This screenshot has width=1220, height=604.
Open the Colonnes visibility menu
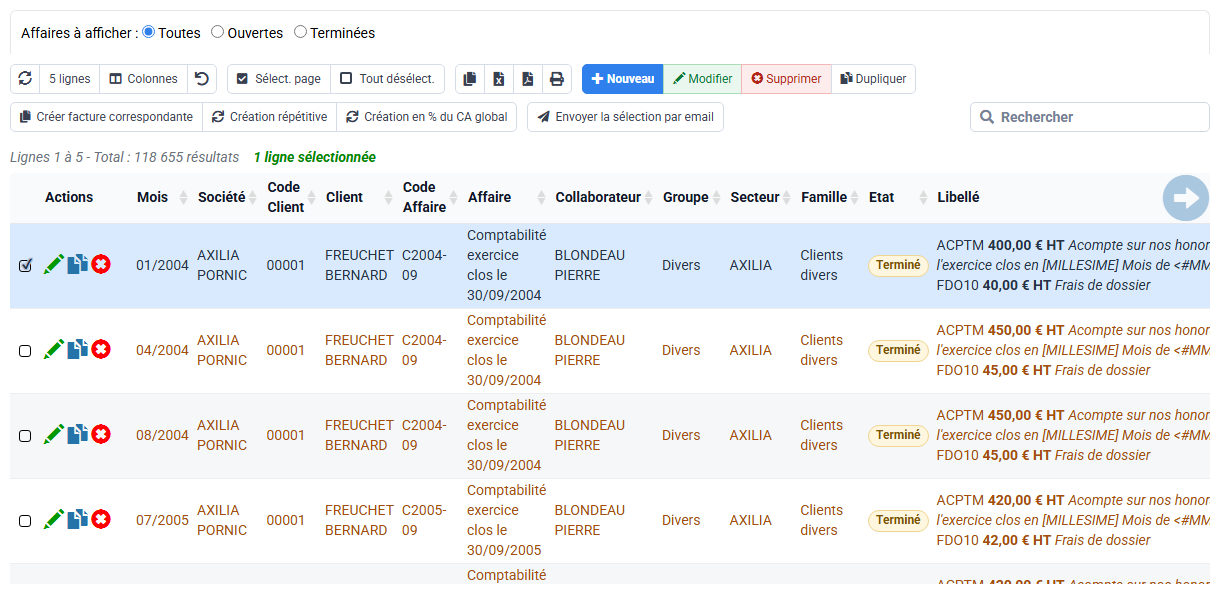pyautogui.click(x=144, y=79)
